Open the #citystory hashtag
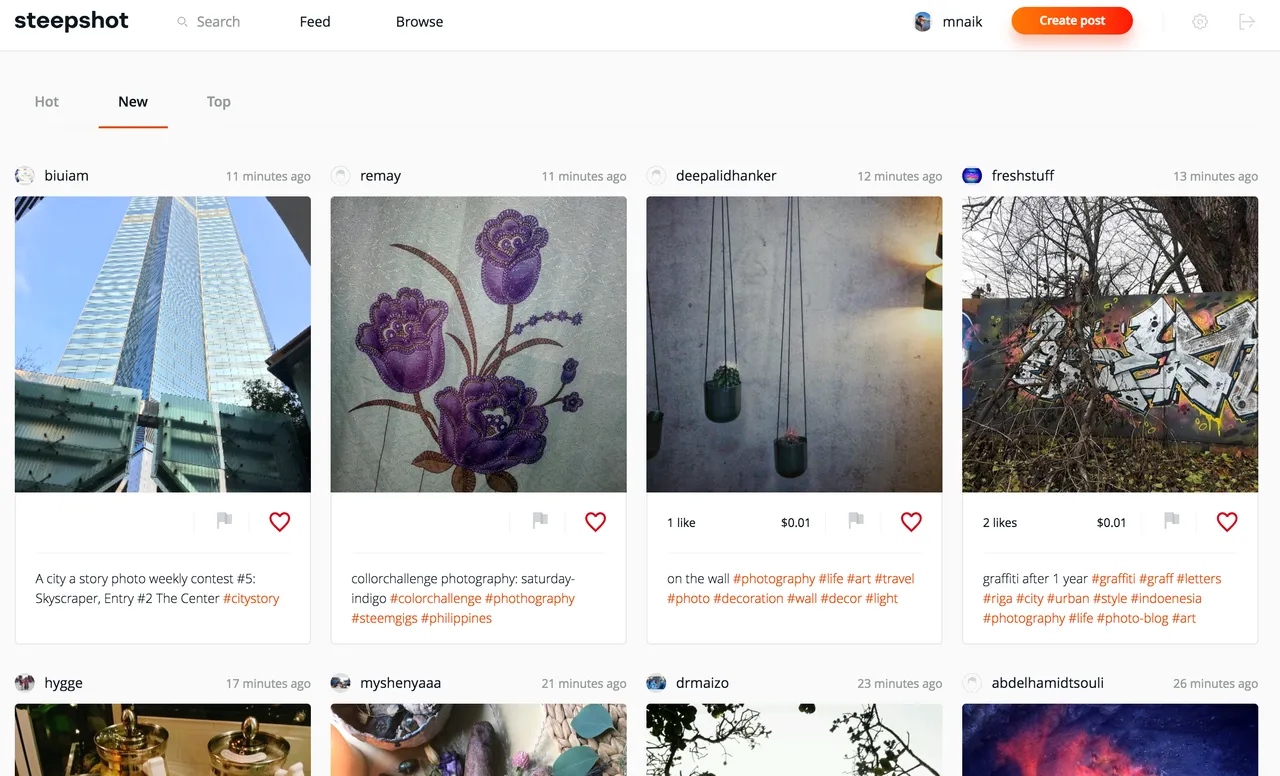 click(251, 599)
